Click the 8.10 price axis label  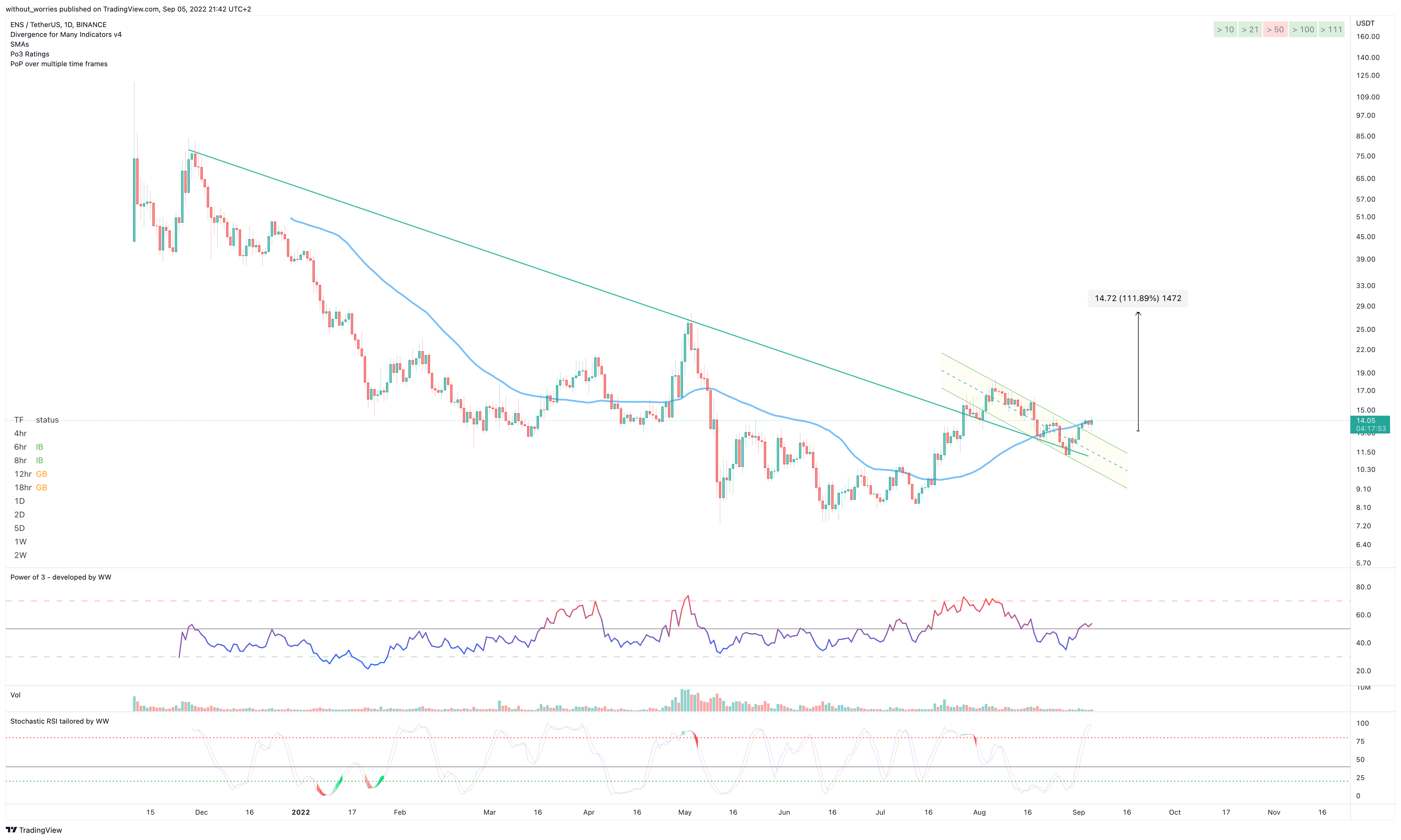point(1363,508)
